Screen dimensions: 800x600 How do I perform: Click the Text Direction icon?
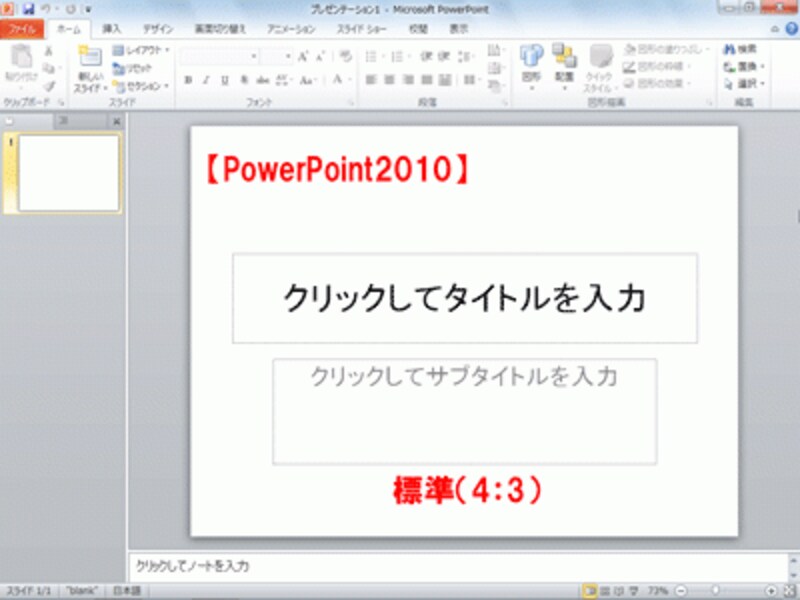click(x=494, y=50)
